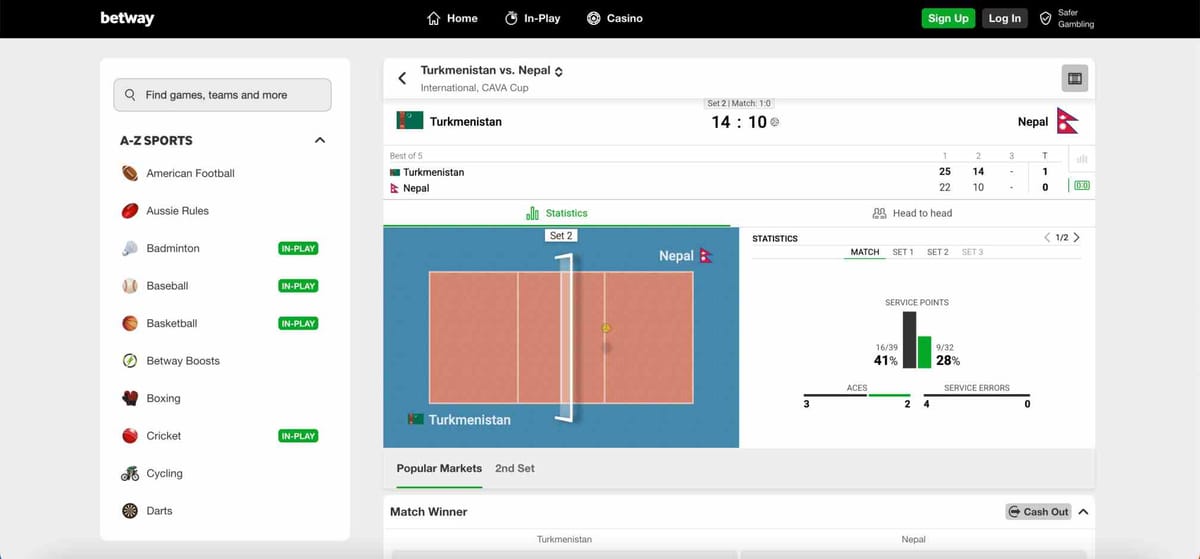Click the Aussie Rules ball icon
1200x559 pixels.
pyautogui.click(x=130, y=211)
